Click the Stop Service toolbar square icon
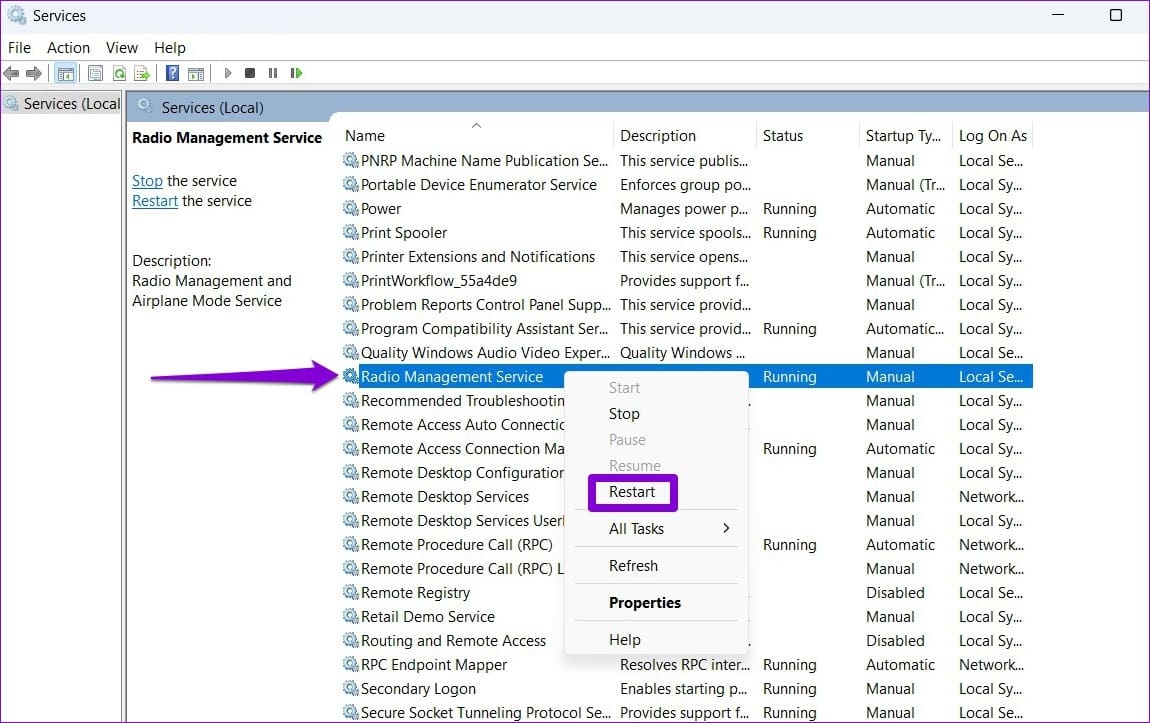This screenshot has width=1150, height=723. point(250,73)
